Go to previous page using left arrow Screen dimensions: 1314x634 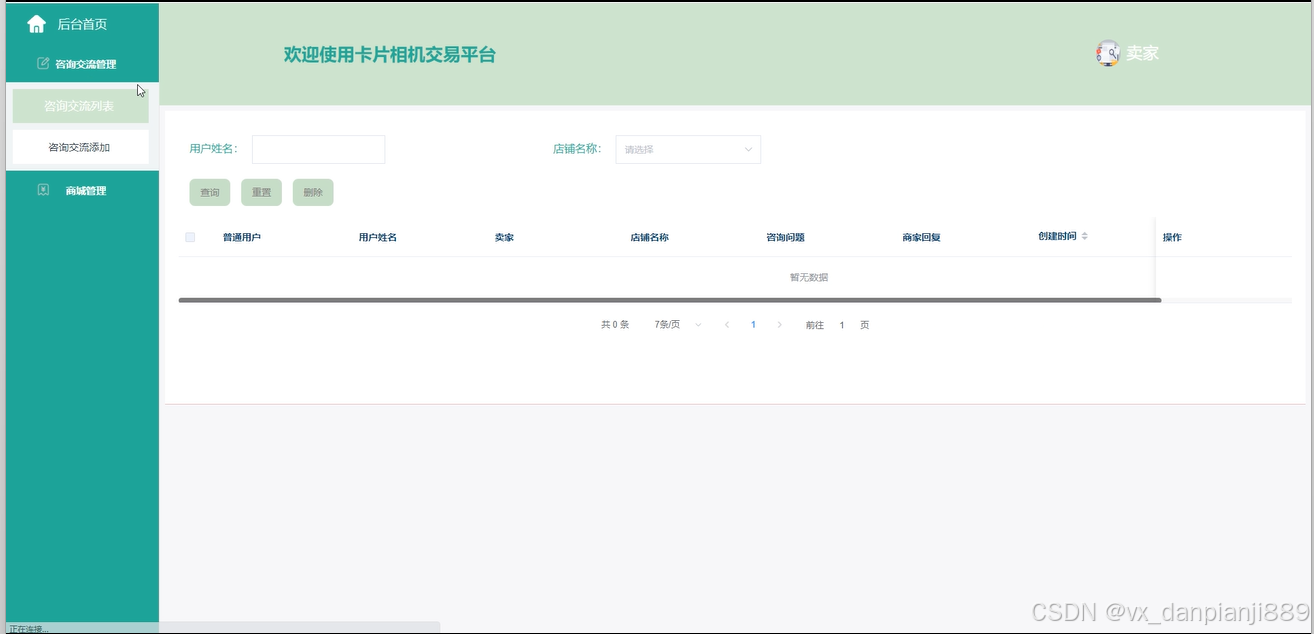(x=727, y=325)
